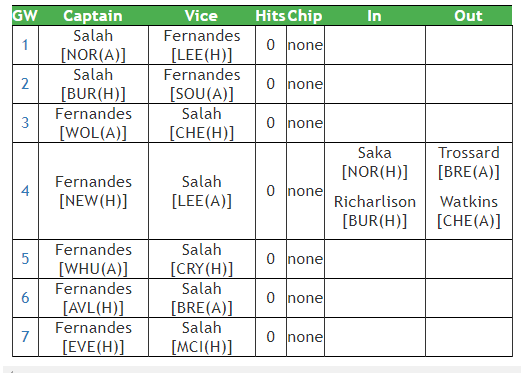Open gameweek 4 link
Screen dimensions: 521x373
coord(25,191)
